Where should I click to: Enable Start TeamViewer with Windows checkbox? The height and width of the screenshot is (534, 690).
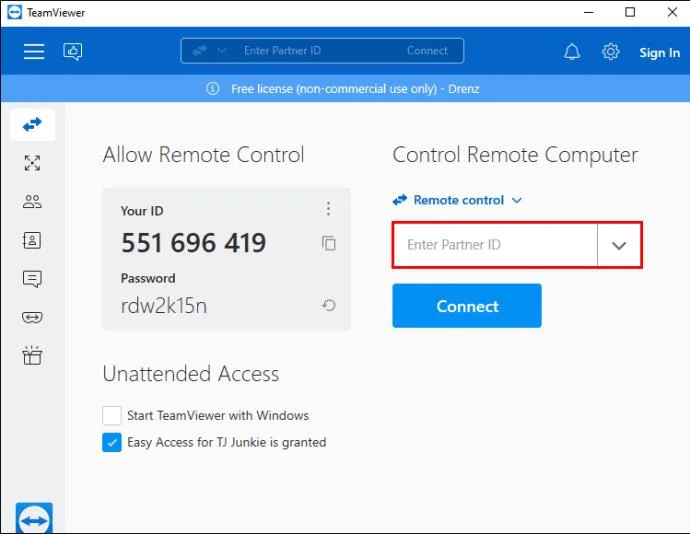coord(112,415)
